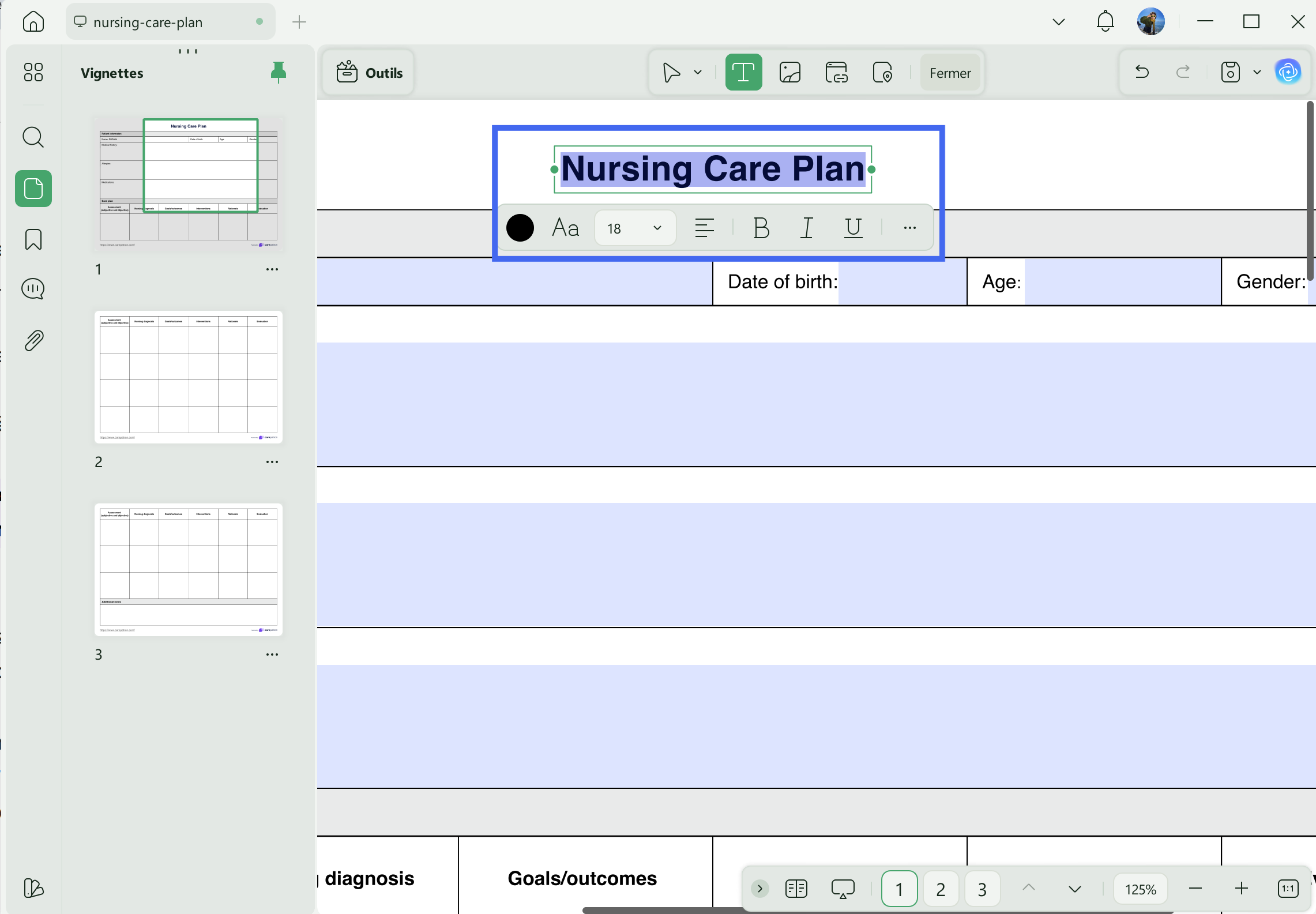The width and height of the screenshot is (1316, 914).
Task: Open the AI assistant icon
Action: (1288, 72)
